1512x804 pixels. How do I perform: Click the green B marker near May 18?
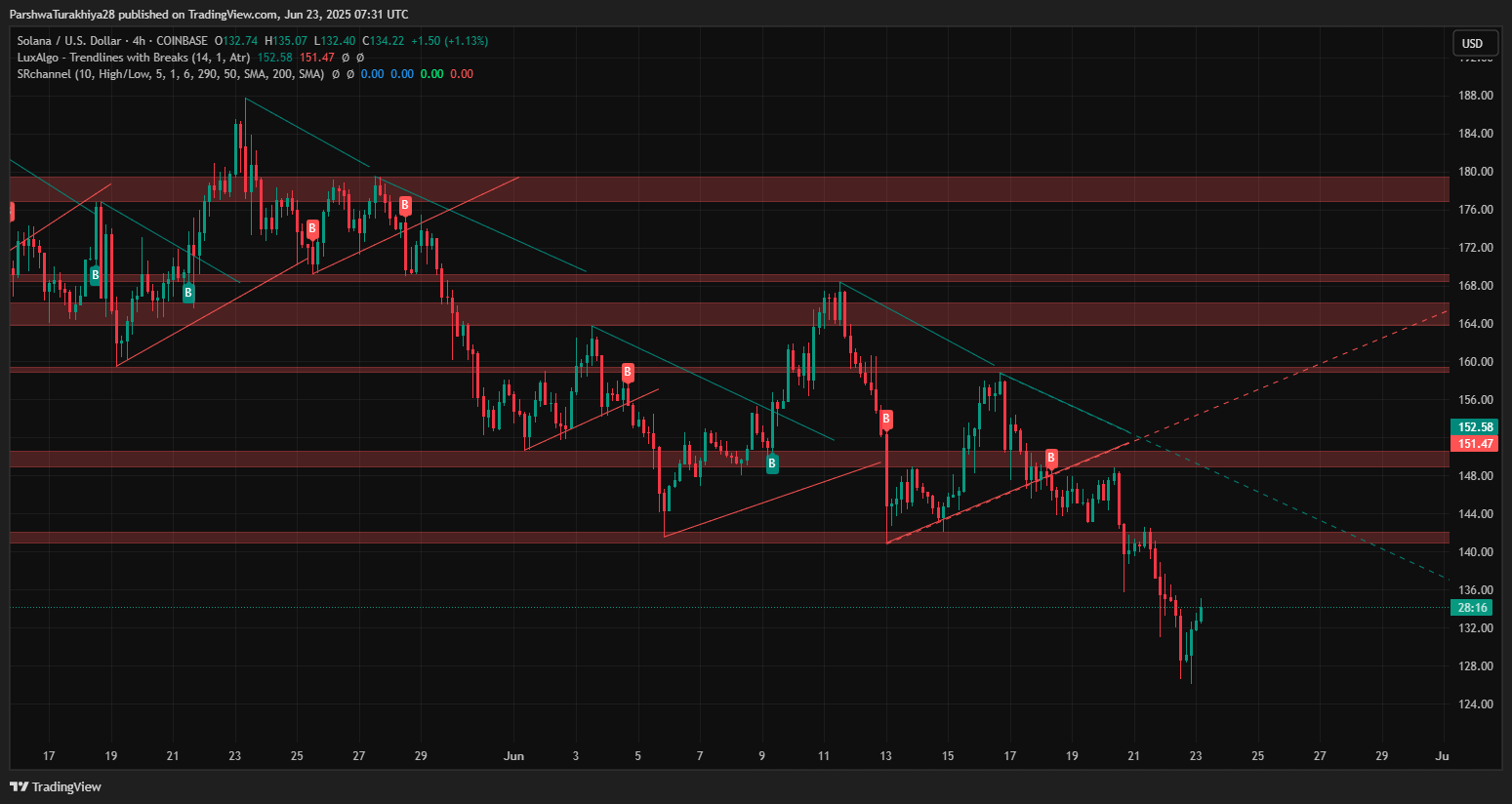tap(95, 275)
